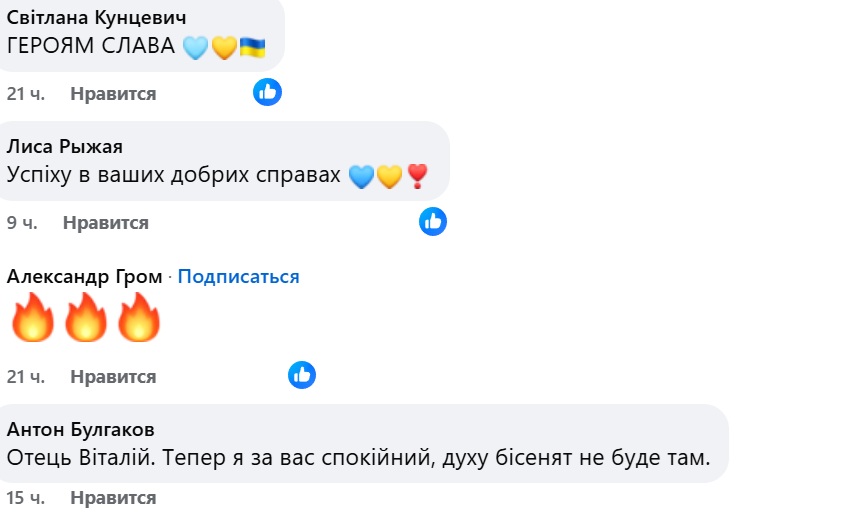The image size is (867, 512).
Task: Open Антон Булгаков's profile
Action: 80,430
